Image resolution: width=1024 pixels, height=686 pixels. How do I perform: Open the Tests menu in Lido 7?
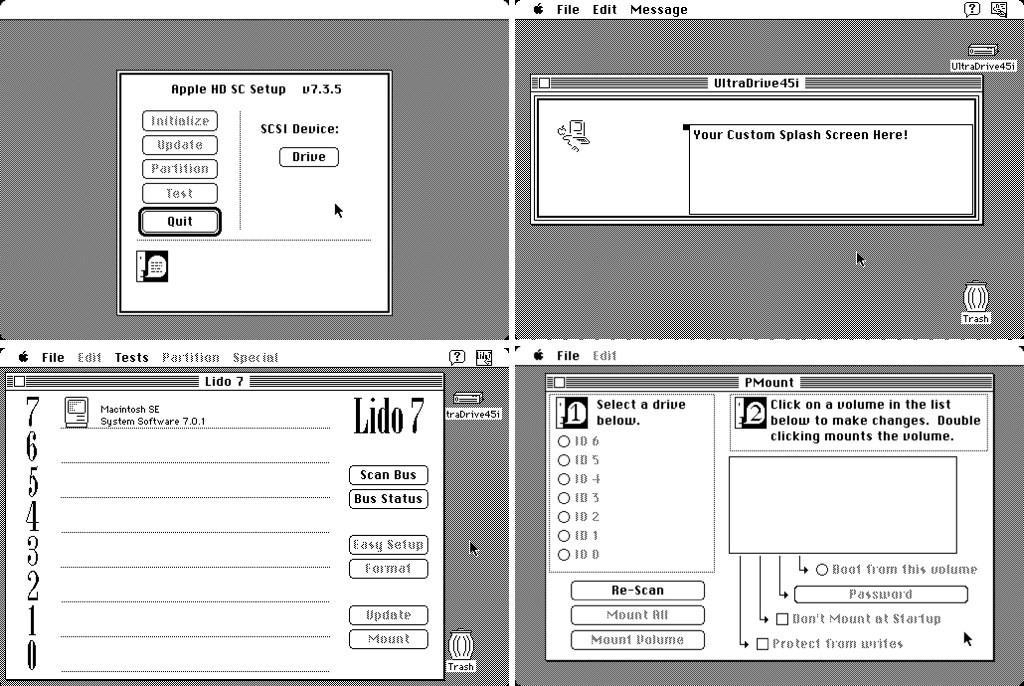(x=131, y=357)
